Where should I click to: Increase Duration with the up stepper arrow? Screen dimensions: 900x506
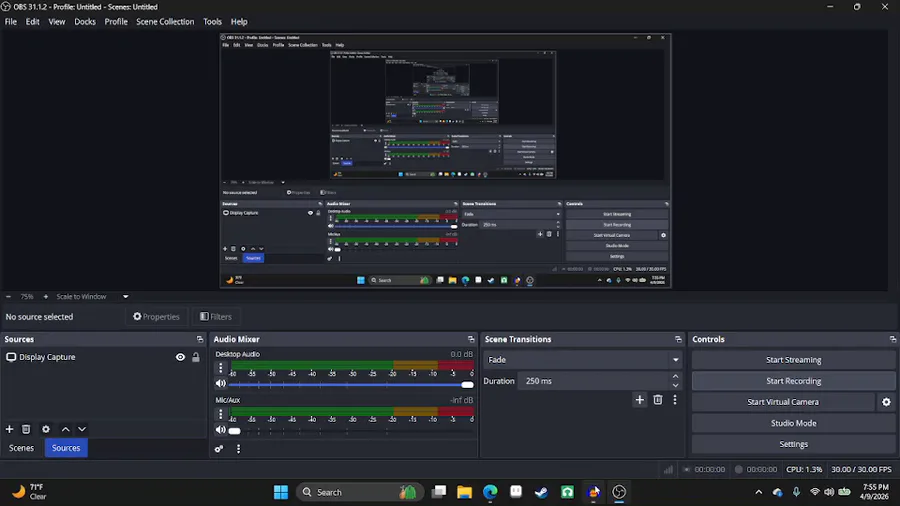coord(676,376)
